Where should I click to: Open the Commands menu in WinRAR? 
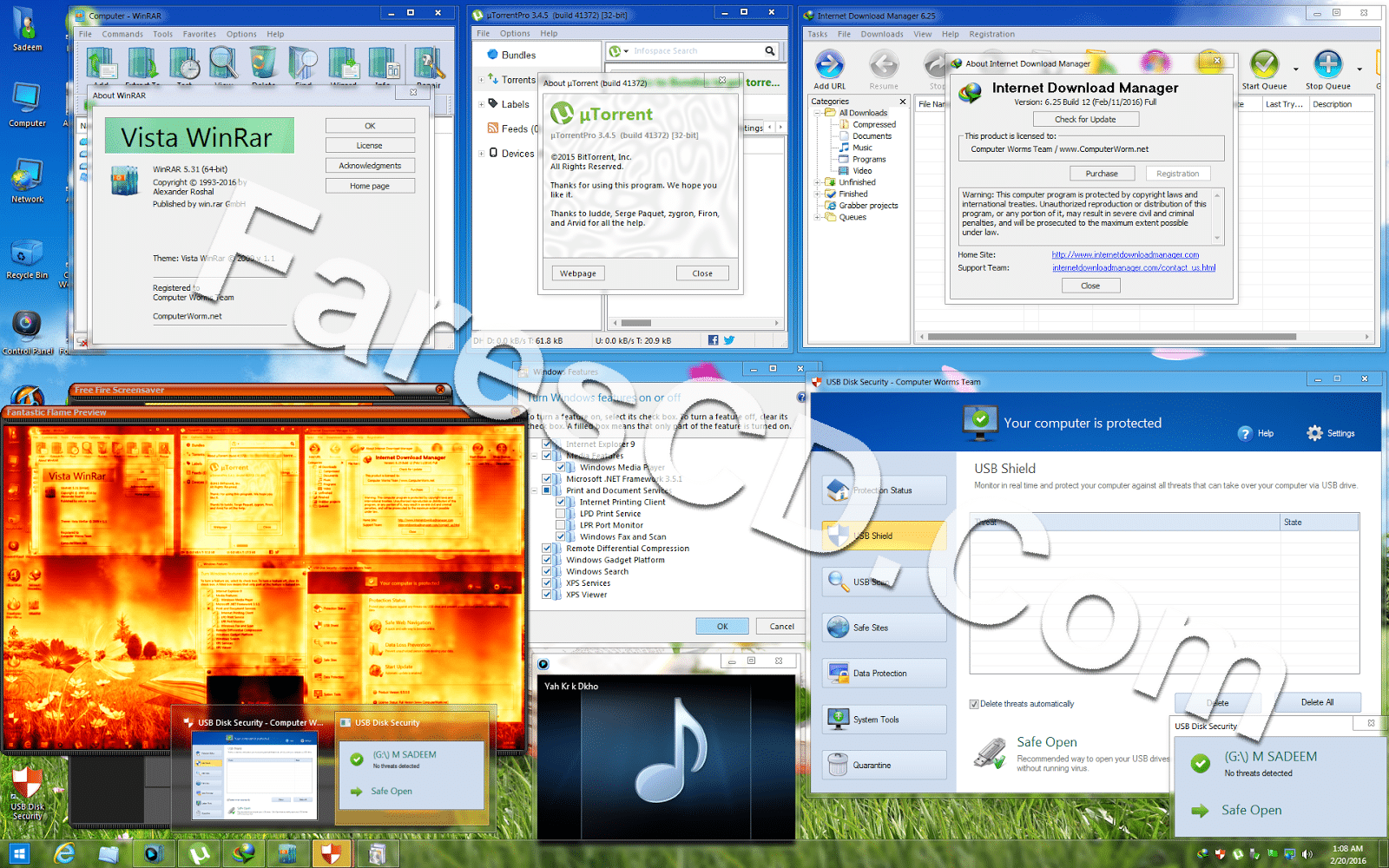click(122, 35)
